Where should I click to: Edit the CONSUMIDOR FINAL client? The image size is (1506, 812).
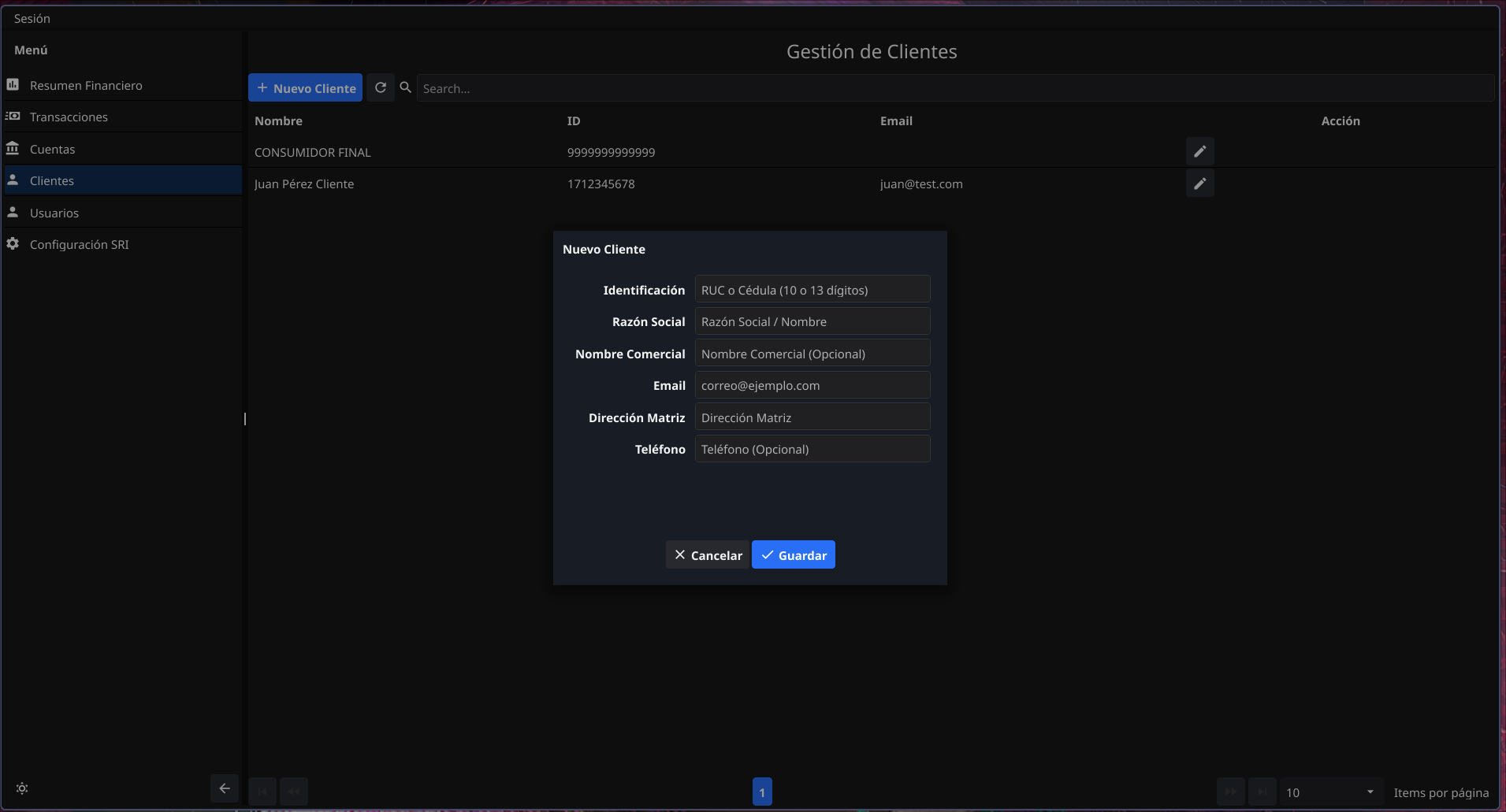click(1199, 151)
